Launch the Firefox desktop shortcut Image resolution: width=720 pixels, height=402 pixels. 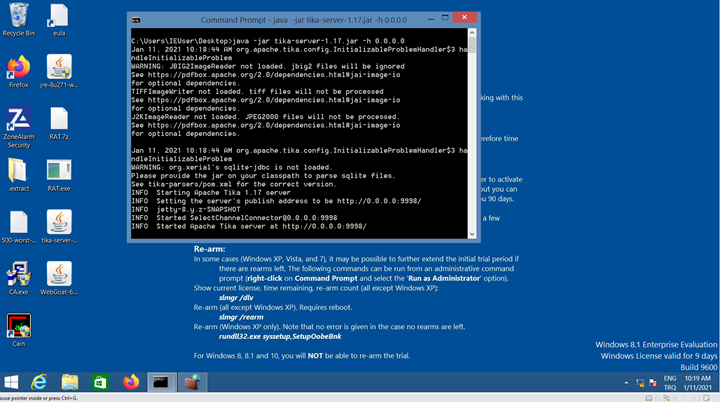(x=18, y=72)
